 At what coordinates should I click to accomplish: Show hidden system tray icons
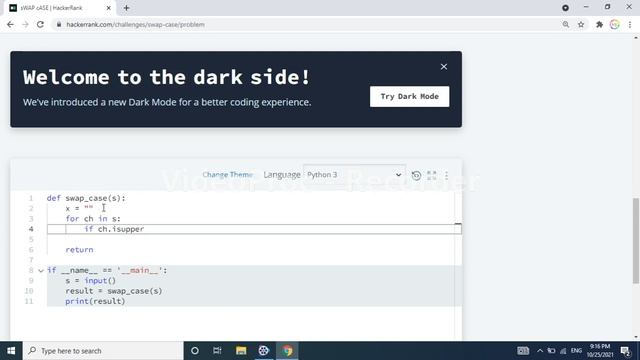pyautogui.click(x=540, y=351)
